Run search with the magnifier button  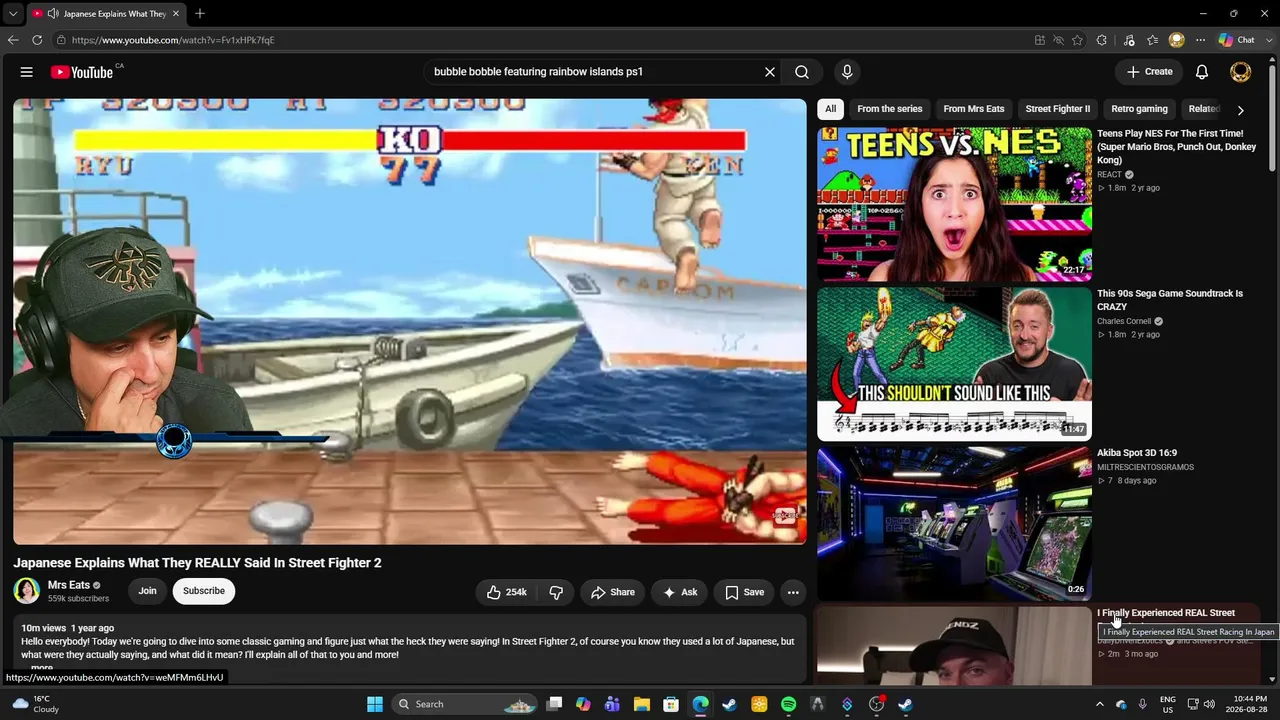802,72
